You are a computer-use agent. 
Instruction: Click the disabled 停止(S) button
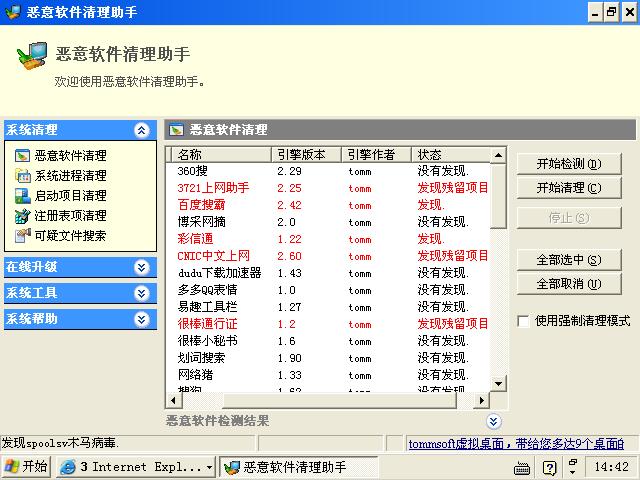pos(569,218)
